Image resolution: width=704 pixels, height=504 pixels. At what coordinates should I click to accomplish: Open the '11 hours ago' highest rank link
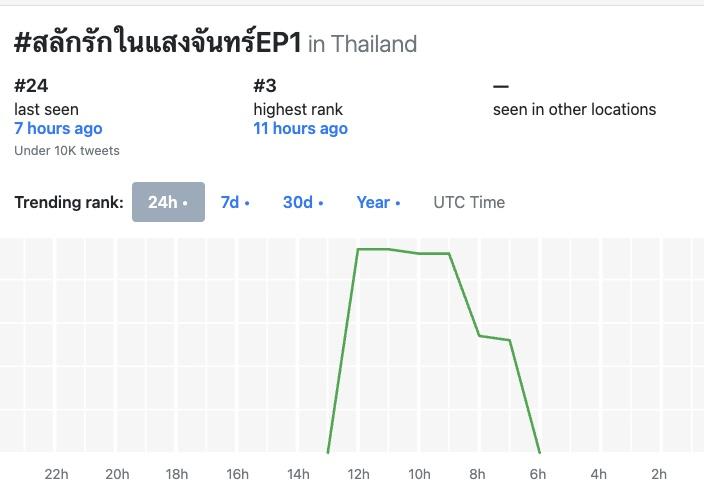(300, 129)
